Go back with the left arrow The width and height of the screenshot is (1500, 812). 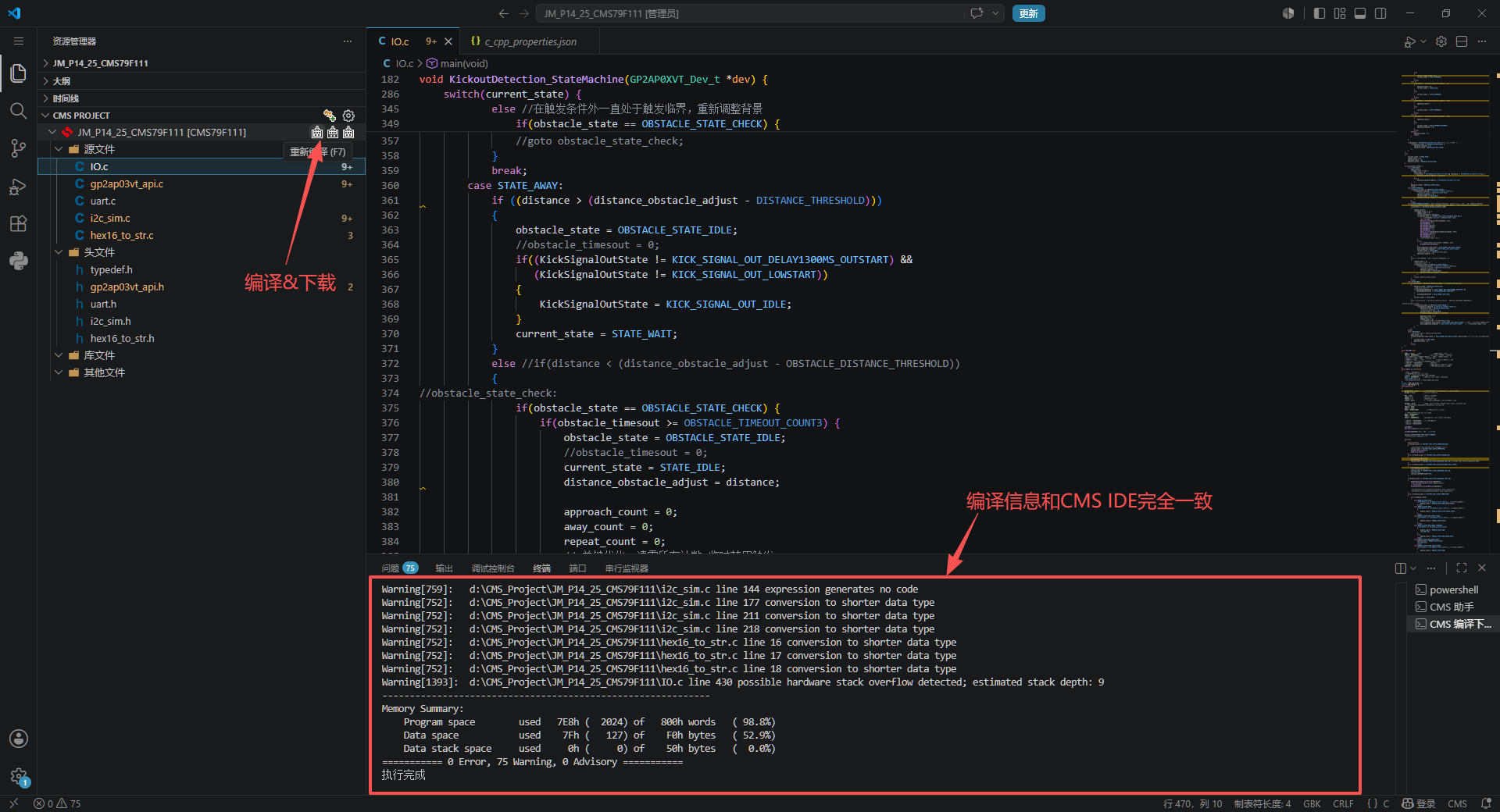point(504,13)
